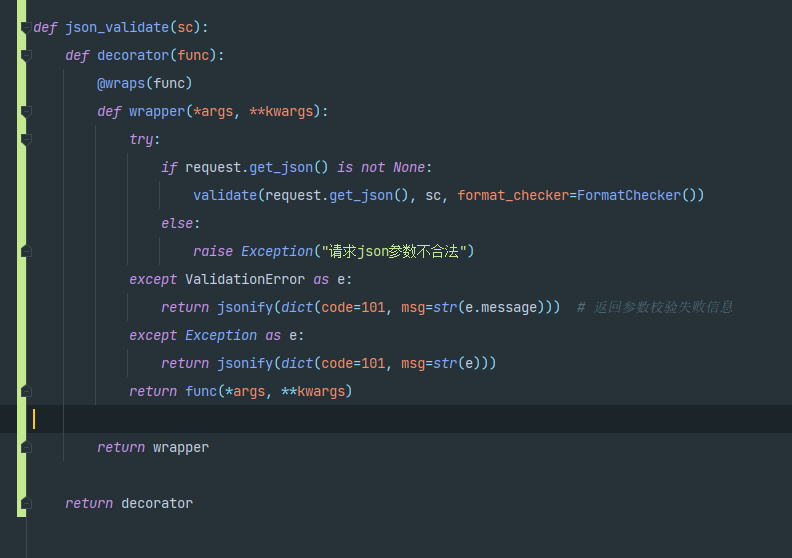Click code=101 on the msg=str(e) line

point(353,363)
